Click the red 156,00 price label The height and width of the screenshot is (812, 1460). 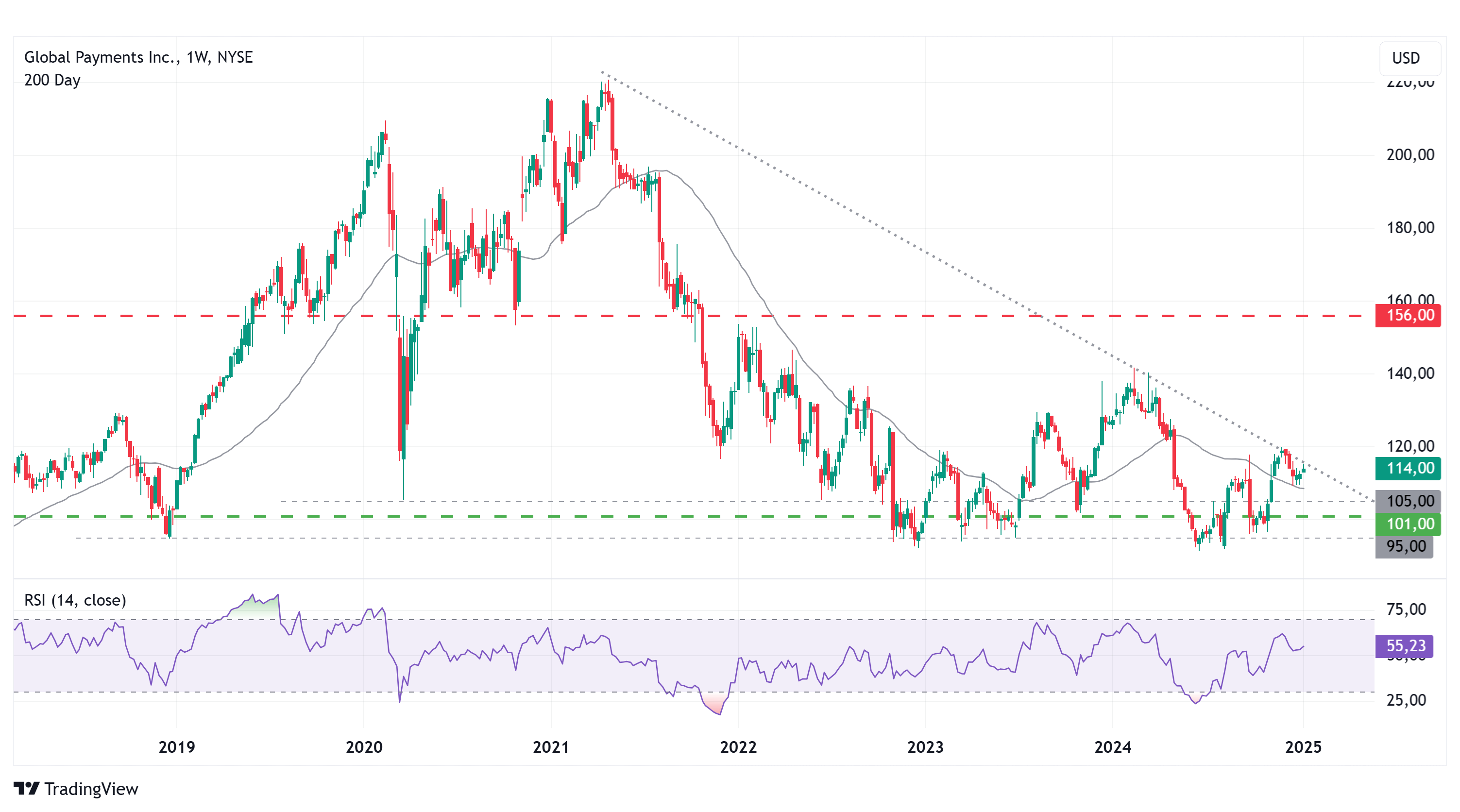(1408, 315)
